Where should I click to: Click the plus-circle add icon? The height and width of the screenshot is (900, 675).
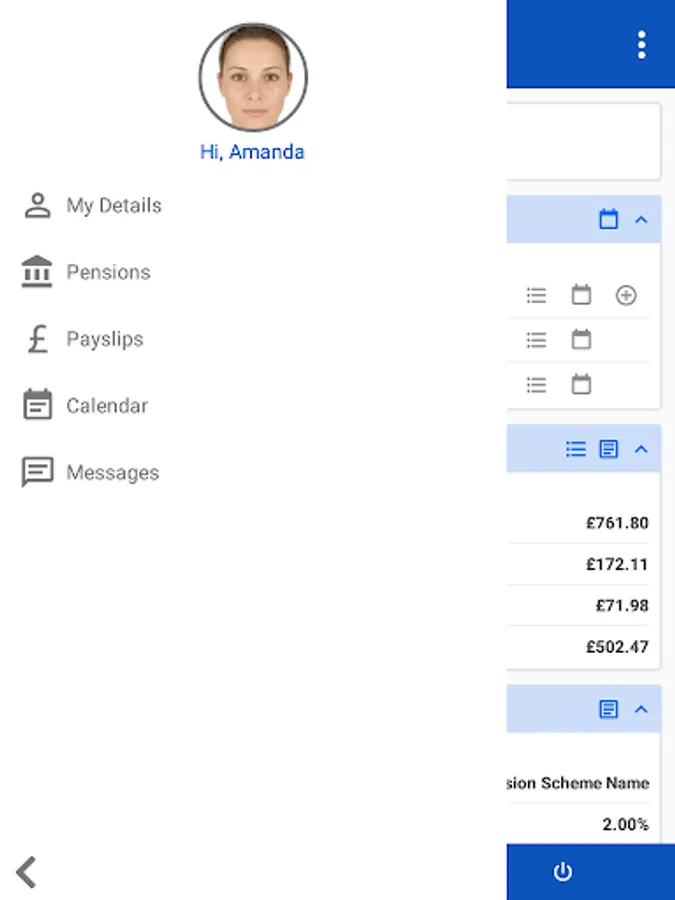pyautogui.click(x=626, y=295)
